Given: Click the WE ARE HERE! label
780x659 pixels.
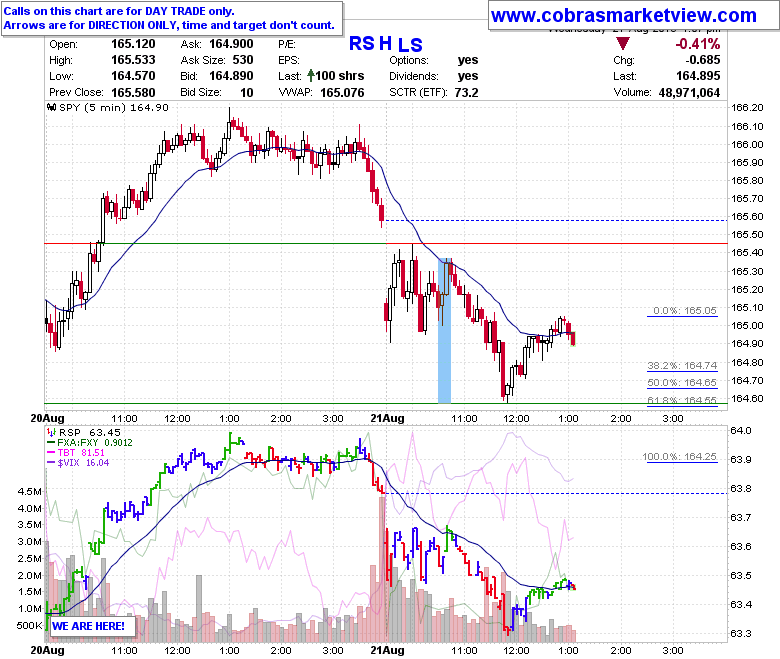Looking at the screenshot, I should pos(88,626).
